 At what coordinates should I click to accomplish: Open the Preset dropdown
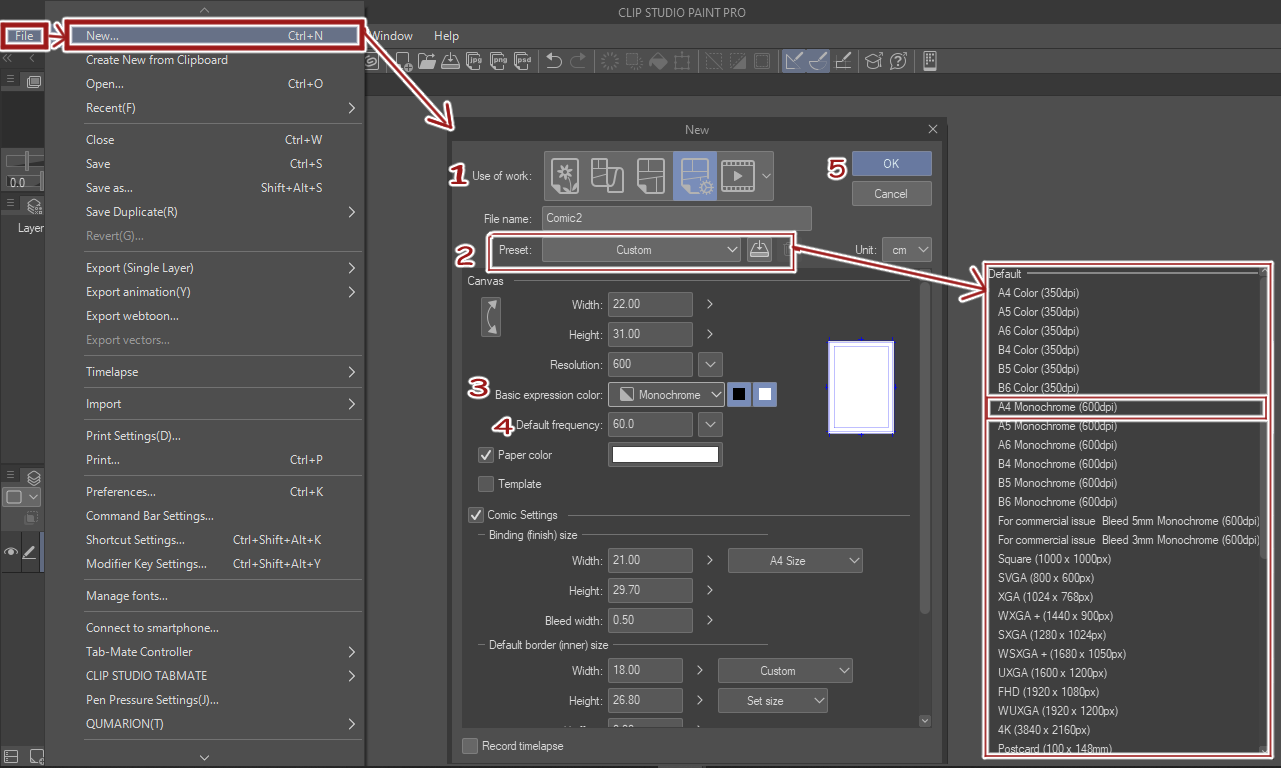tap(641, 250)
